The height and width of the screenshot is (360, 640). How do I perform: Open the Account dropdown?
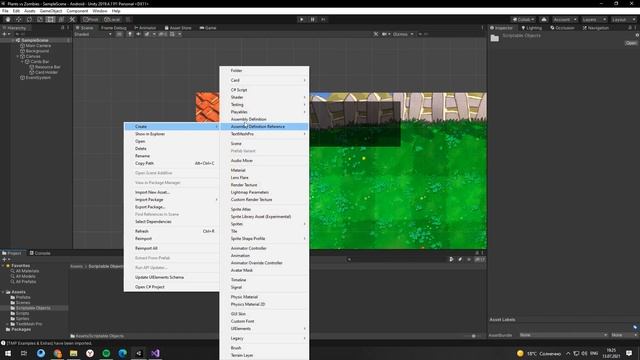click(565, 20)
